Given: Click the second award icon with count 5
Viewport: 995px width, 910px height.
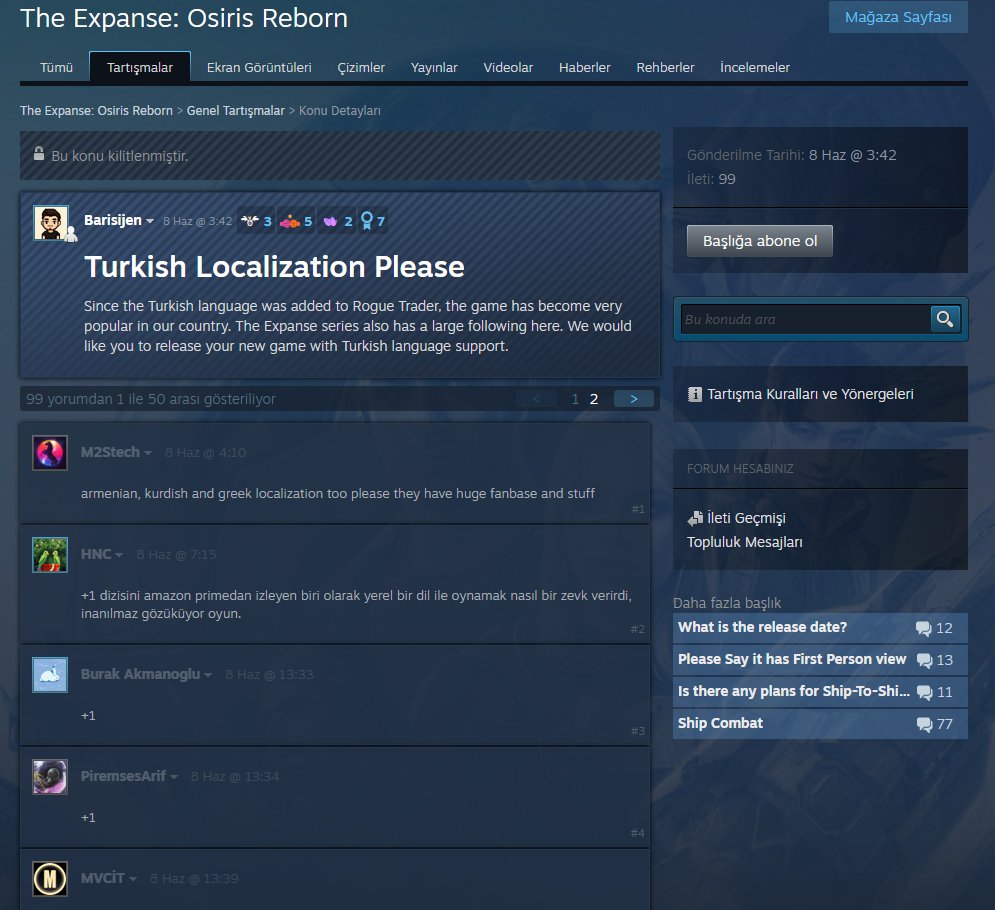Looking at the screenshot, I should tap(290, 221).
